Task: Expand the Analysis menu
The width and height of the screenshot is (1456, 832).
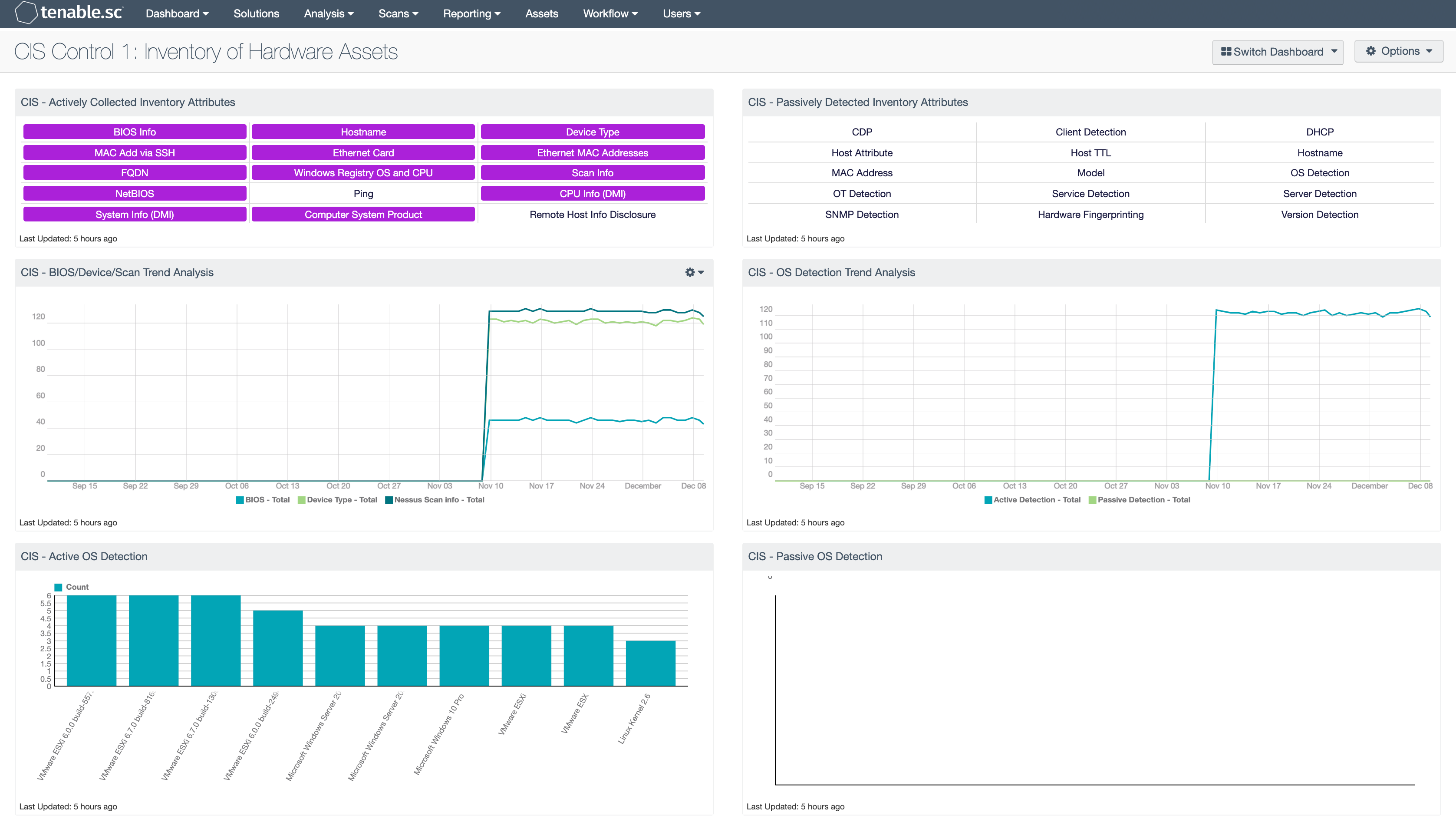Action: tap(329, 13)
